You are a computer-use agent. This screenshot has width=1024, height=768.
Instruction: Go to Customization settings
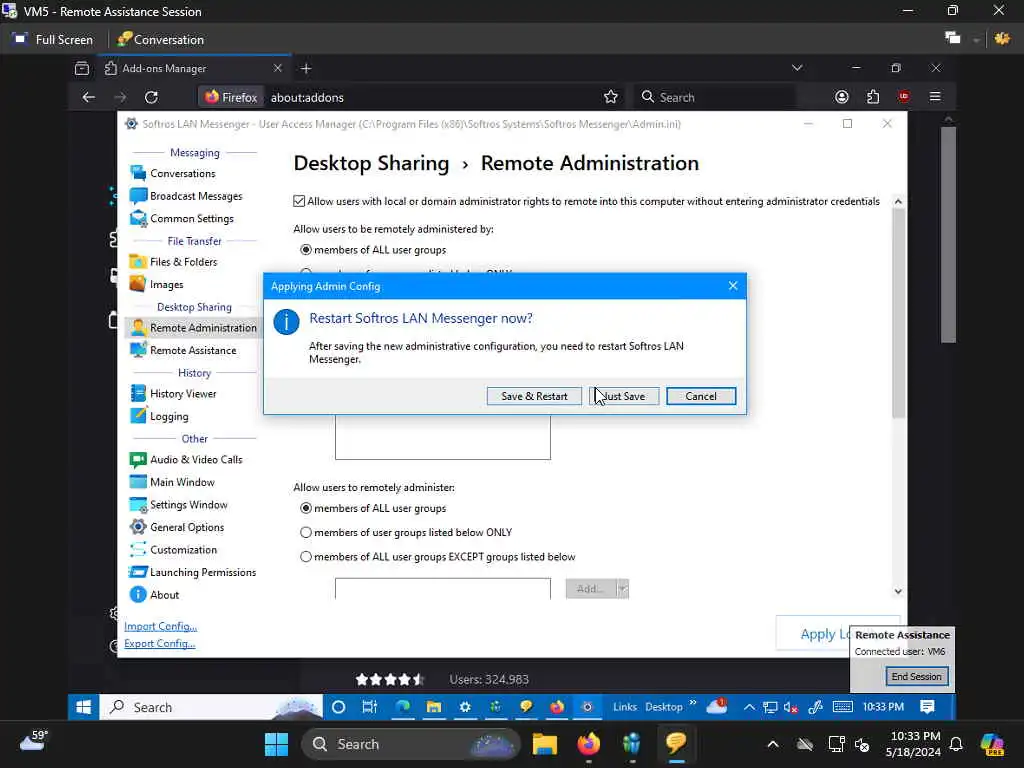pos(174,550)
